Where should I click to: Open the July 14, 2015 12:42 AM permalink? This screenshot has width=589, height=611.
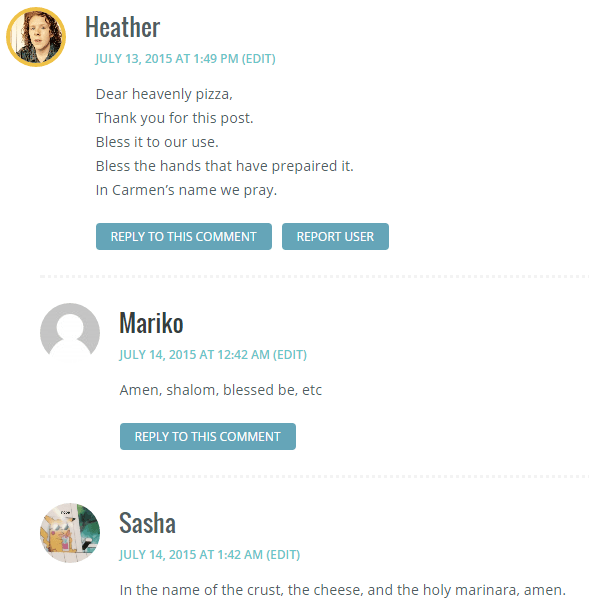click(194, 355)
